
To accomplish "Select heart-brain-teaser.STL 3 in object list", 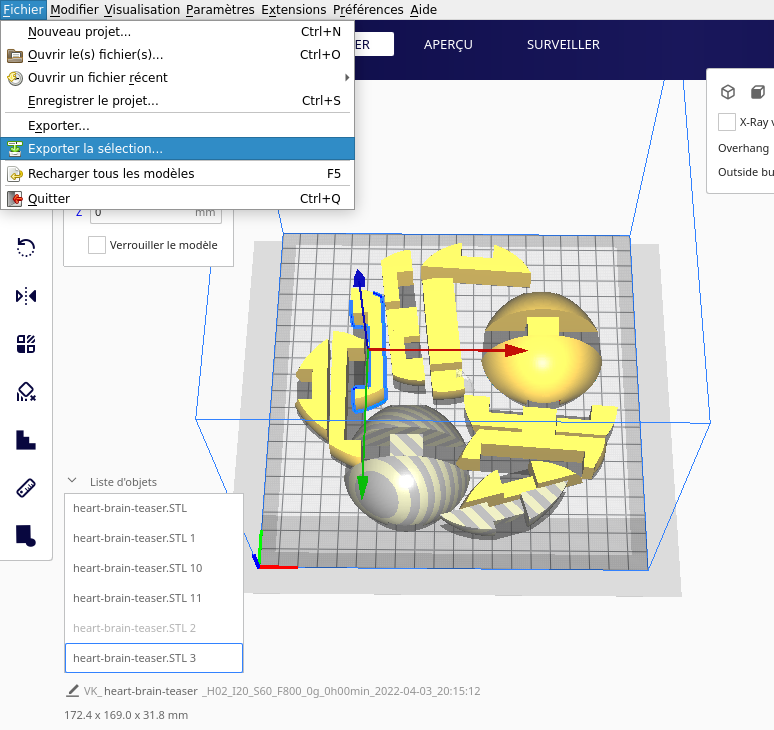I will (154, 658).
